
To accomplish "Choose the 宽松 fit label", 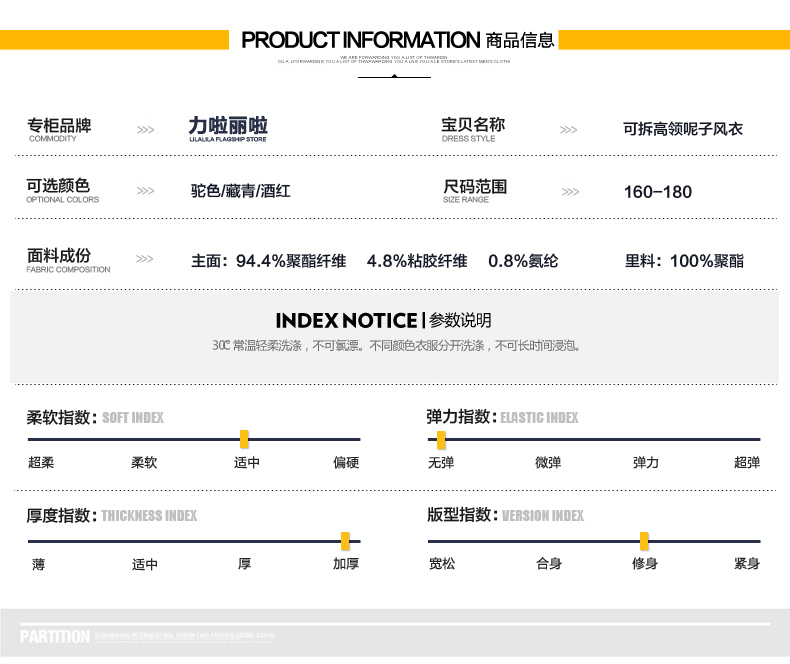I will (441, 564).
